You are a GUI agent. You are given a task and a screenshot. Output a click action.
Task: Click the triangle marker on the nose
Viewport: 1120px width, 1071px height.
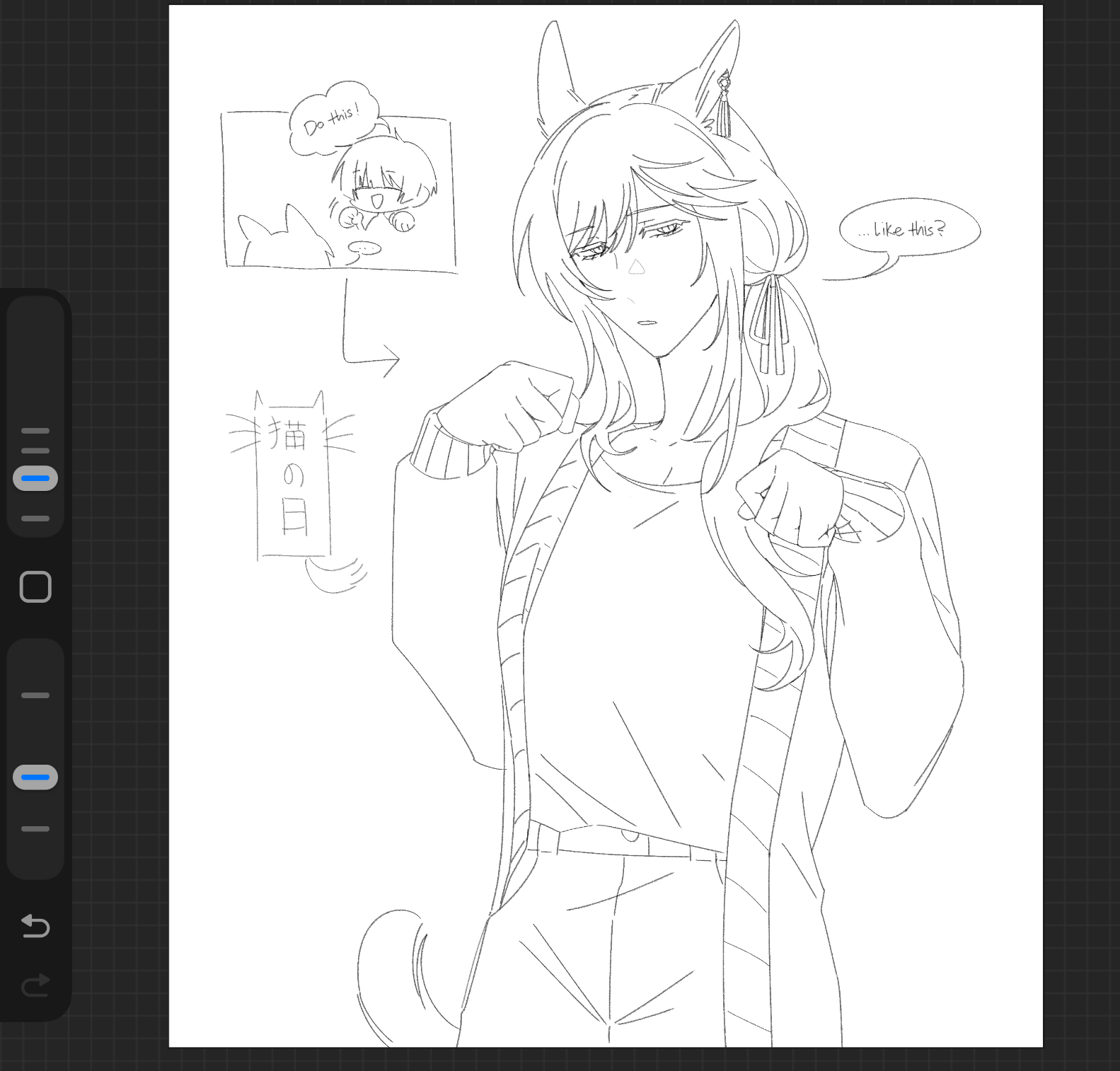point(637,267)
